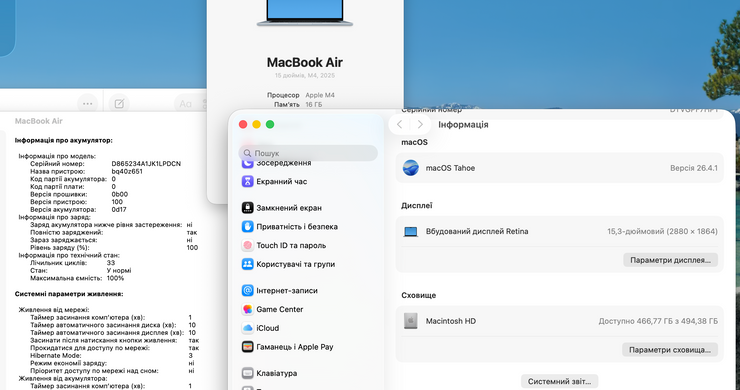Click Доступно 466,77 ГБ storage text
The width and height of the screenshot is (740, 390).
coord(658,321)
